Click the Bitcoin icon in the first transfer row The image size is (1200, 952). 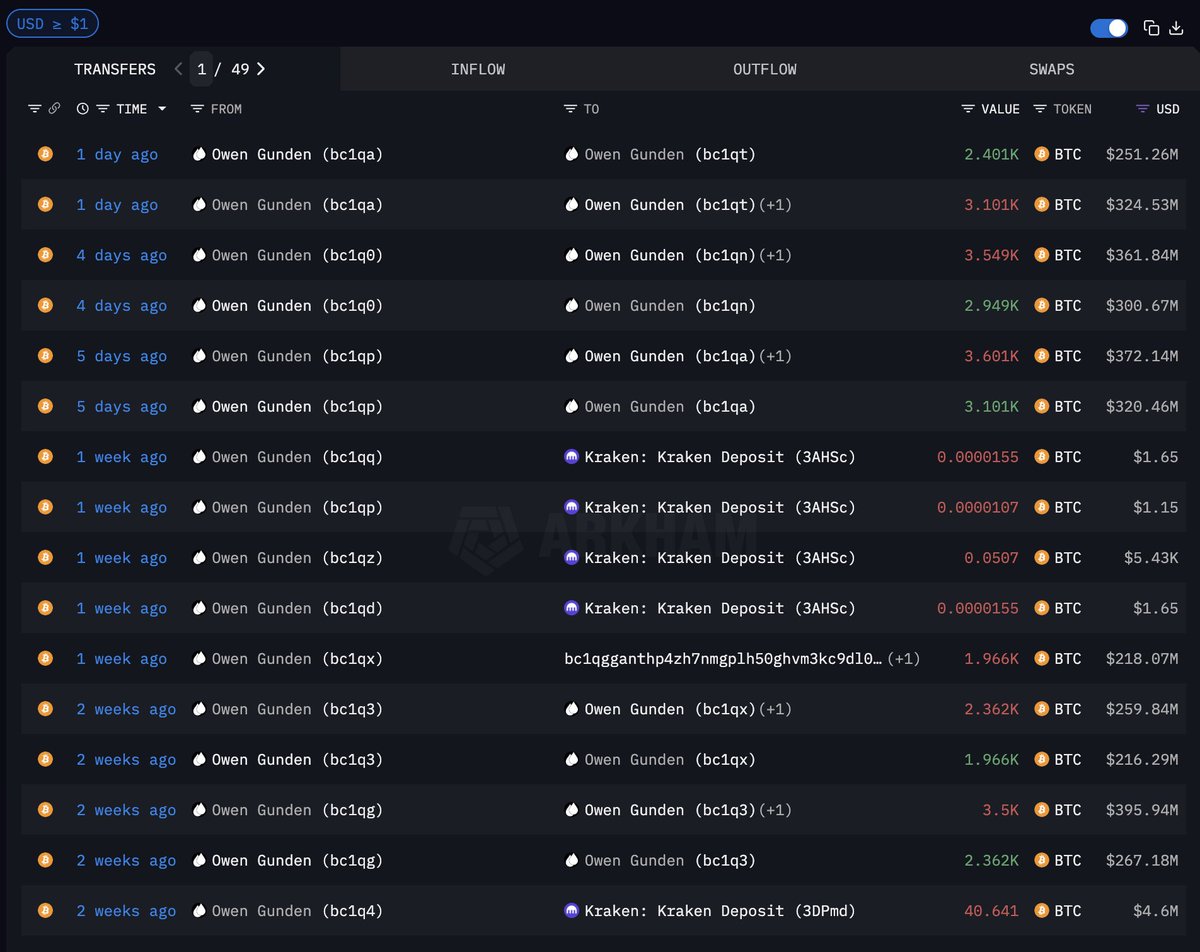coord(45,154)
